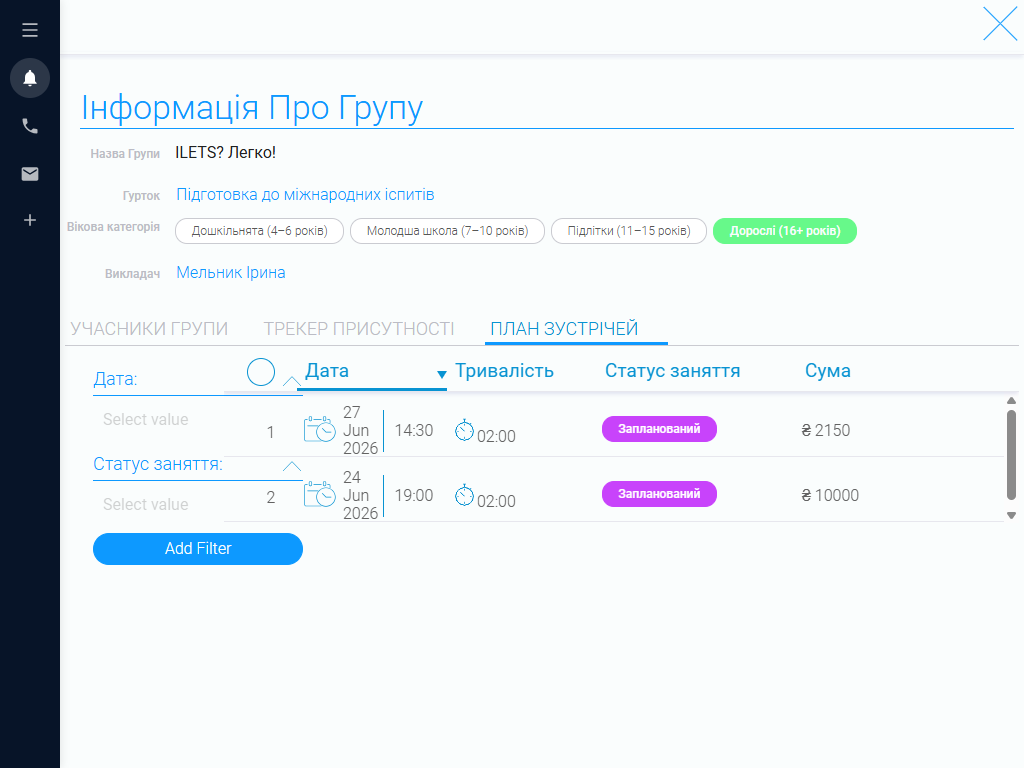Click the Add Filter button
Screen dimensions: 1024x768
point(198,549)
